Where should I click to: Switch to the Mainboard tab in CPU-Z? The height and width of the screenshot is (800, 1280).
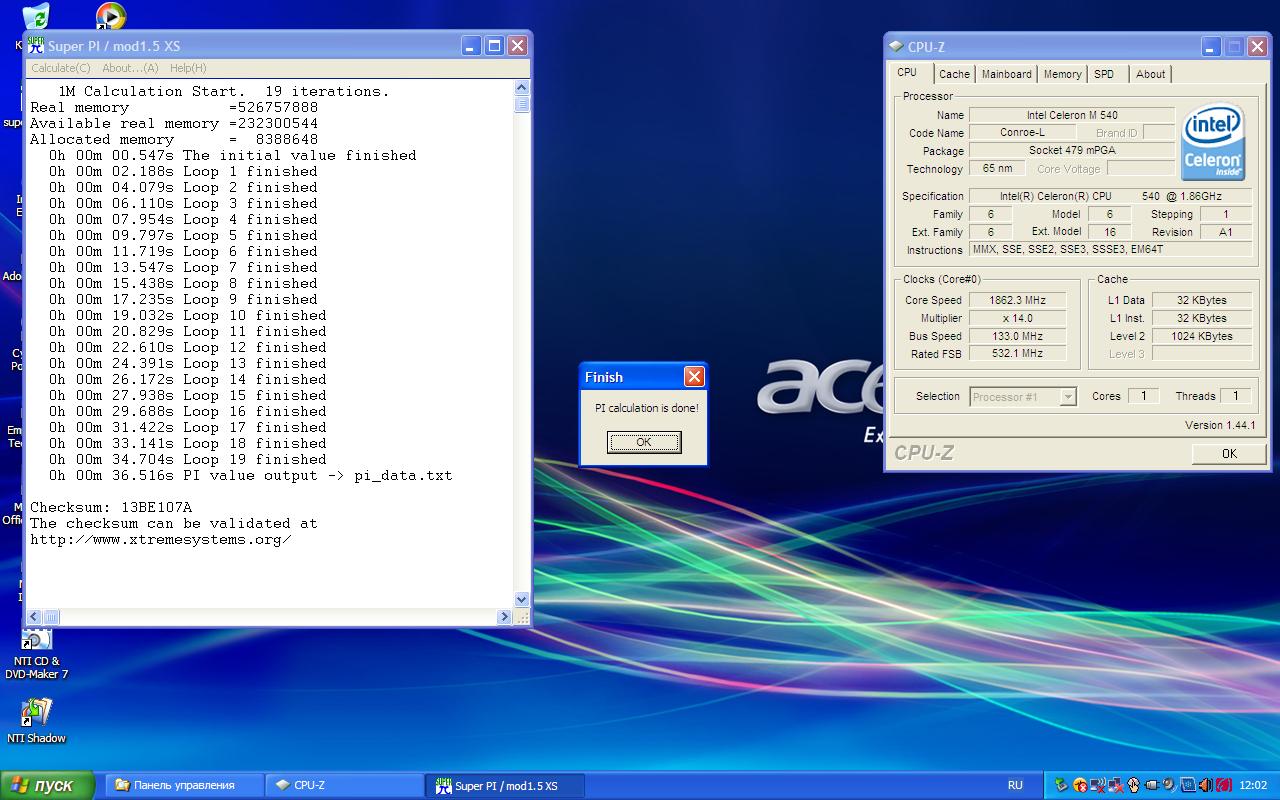pos(1006,74)
